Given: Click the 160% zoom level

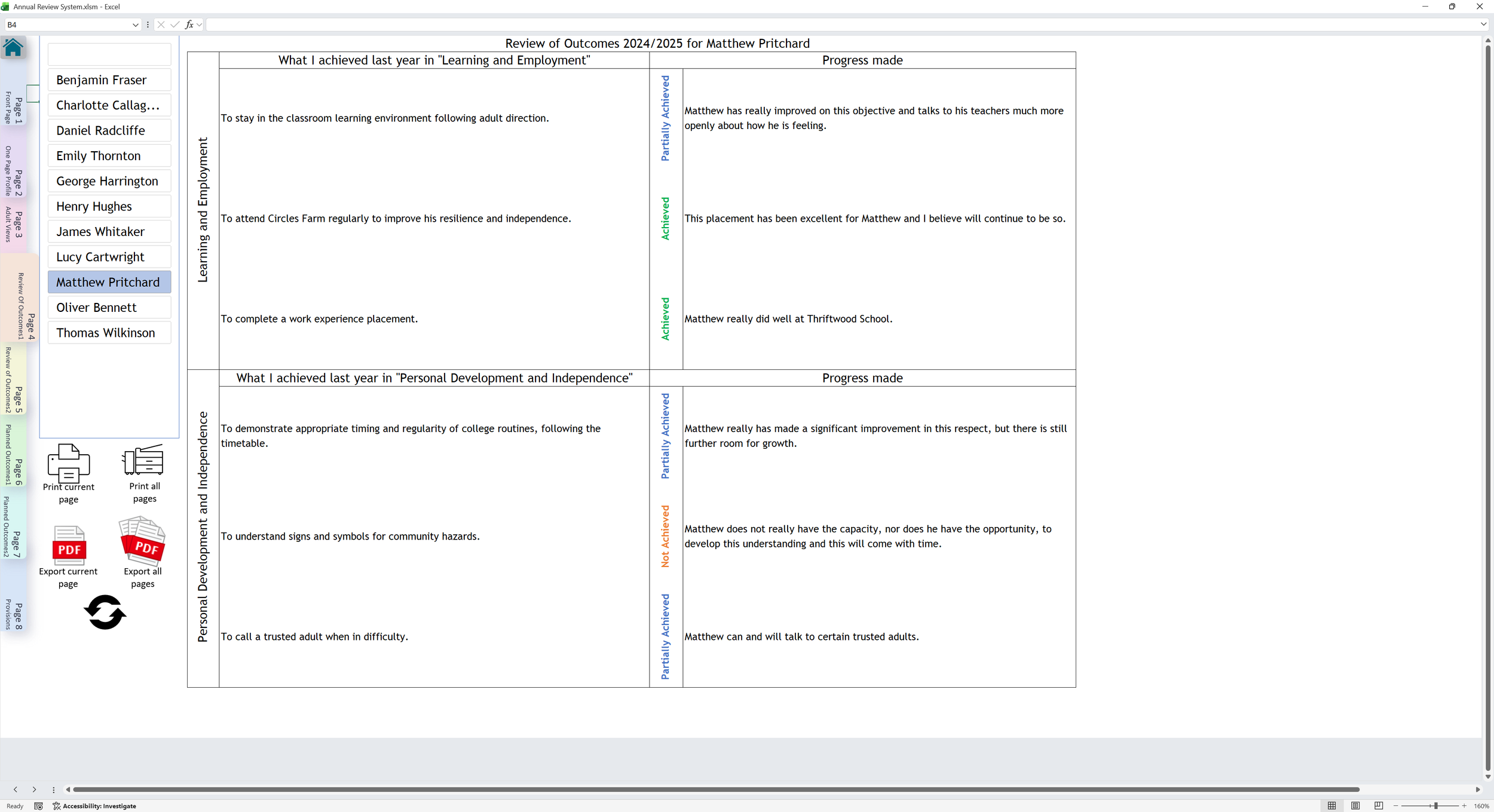Looking at the screenshot, I should click(x=1481, y=806).
